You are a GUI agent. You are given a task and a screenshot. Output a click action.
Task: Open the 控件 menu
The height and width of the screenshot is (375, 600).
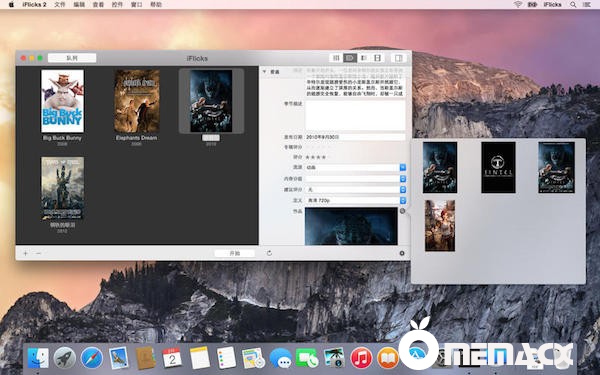[117, 5]
